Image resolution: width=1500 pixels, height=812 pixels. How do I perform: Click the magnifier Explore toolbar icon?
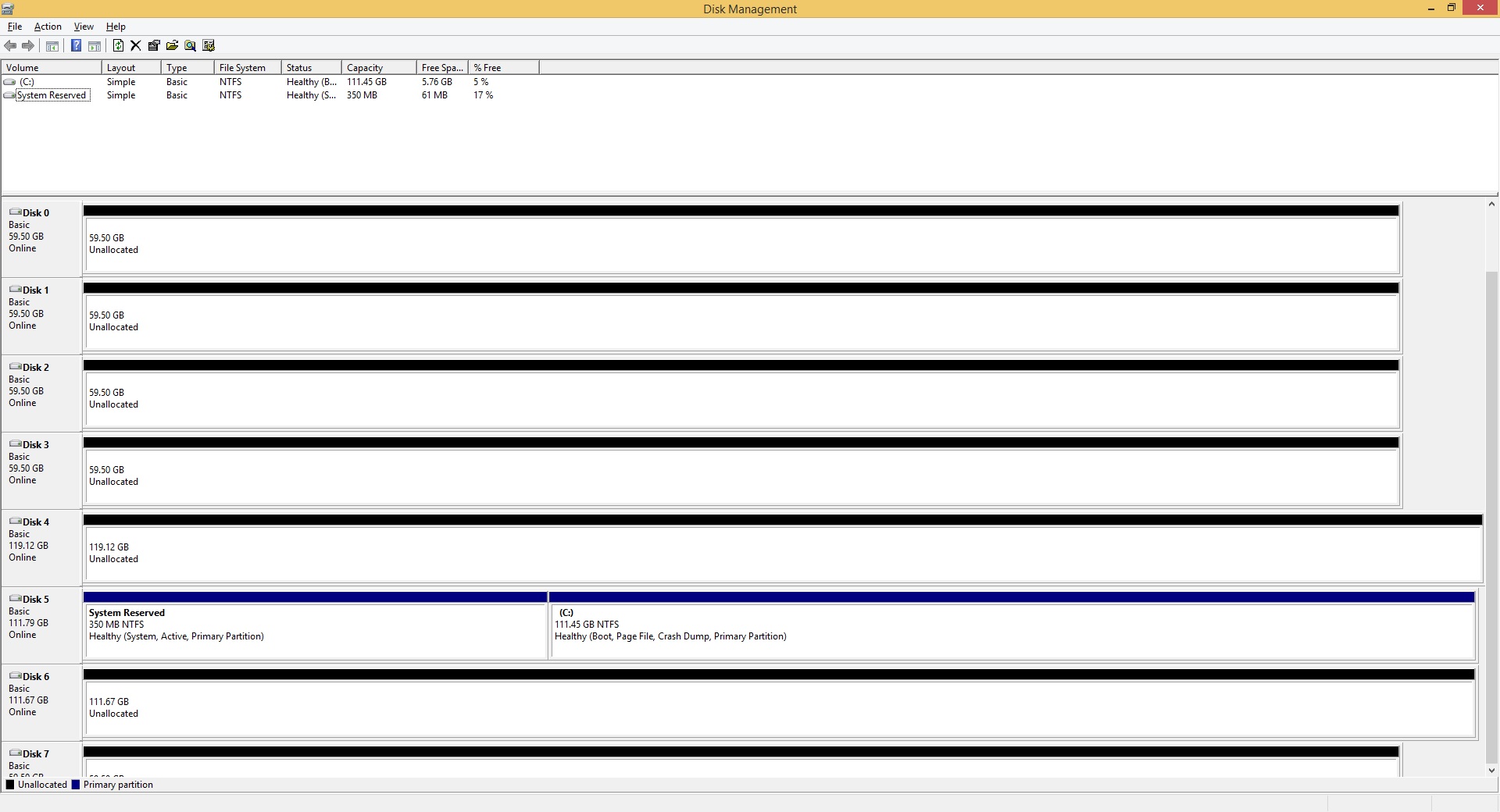[x=190, y=45]
